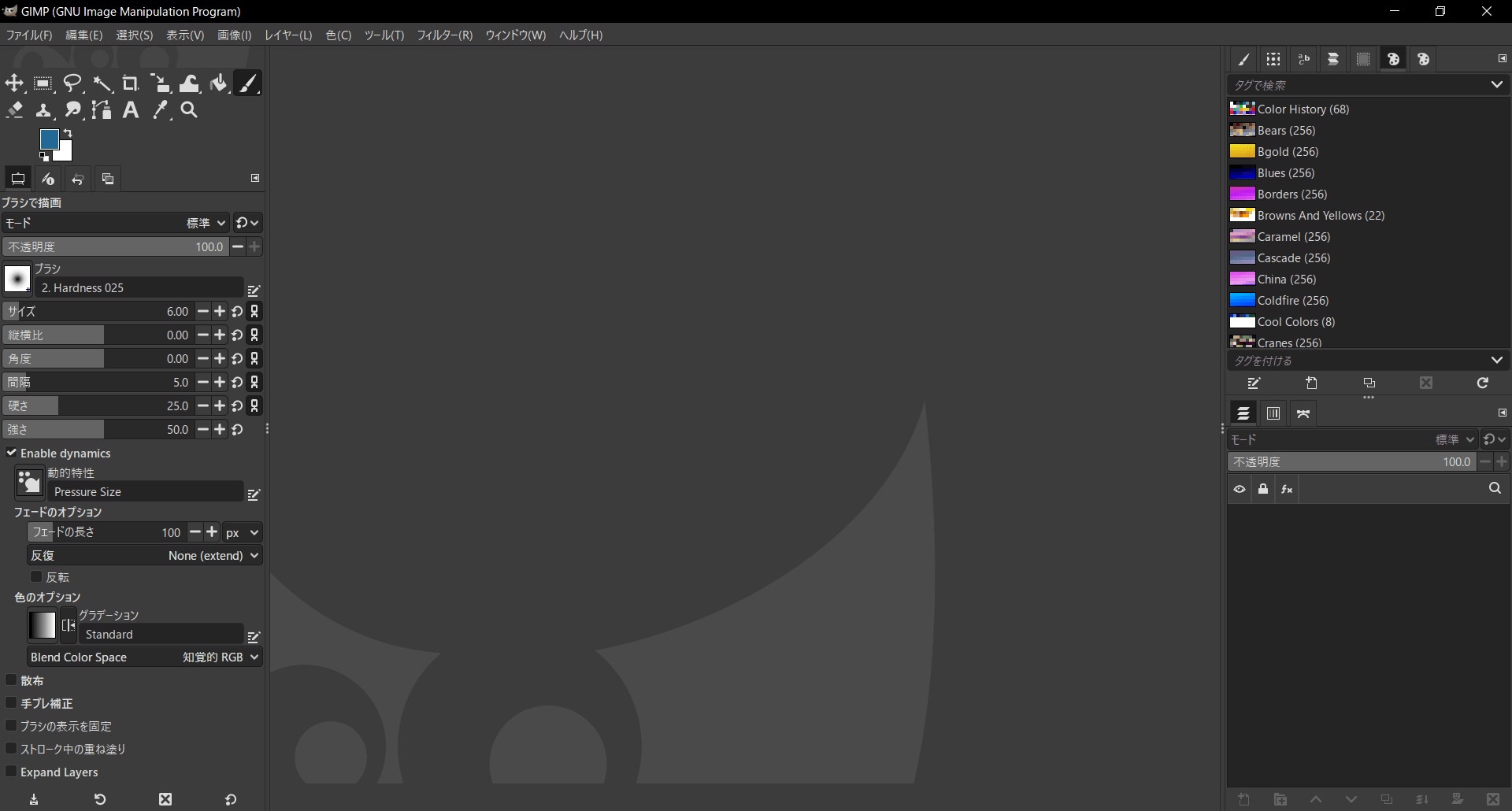Edit the Pressure Size dynamics

tap(254, 494)
